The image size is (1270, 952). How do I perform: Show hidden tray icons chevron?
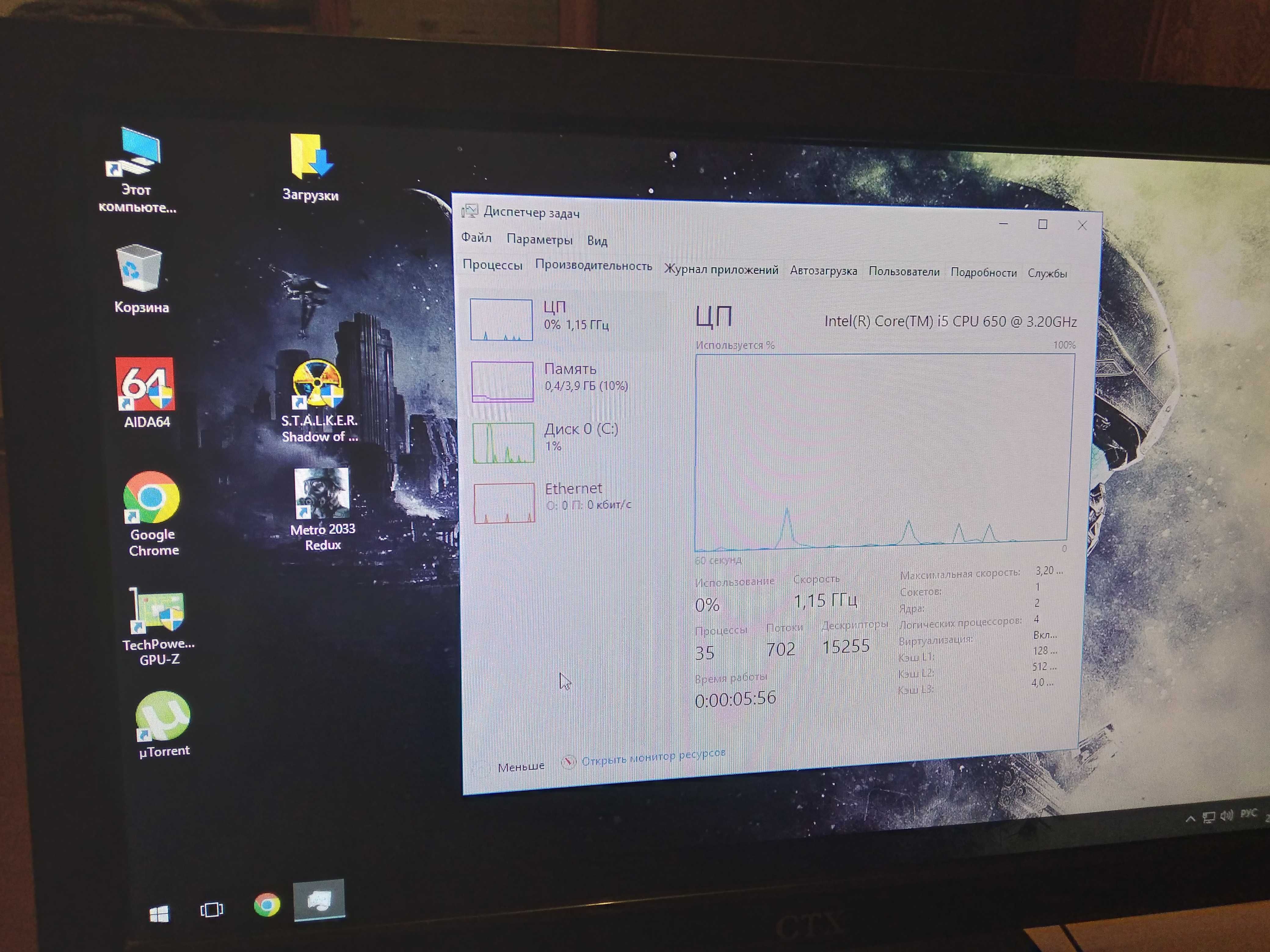click(x=1190, y=819)
